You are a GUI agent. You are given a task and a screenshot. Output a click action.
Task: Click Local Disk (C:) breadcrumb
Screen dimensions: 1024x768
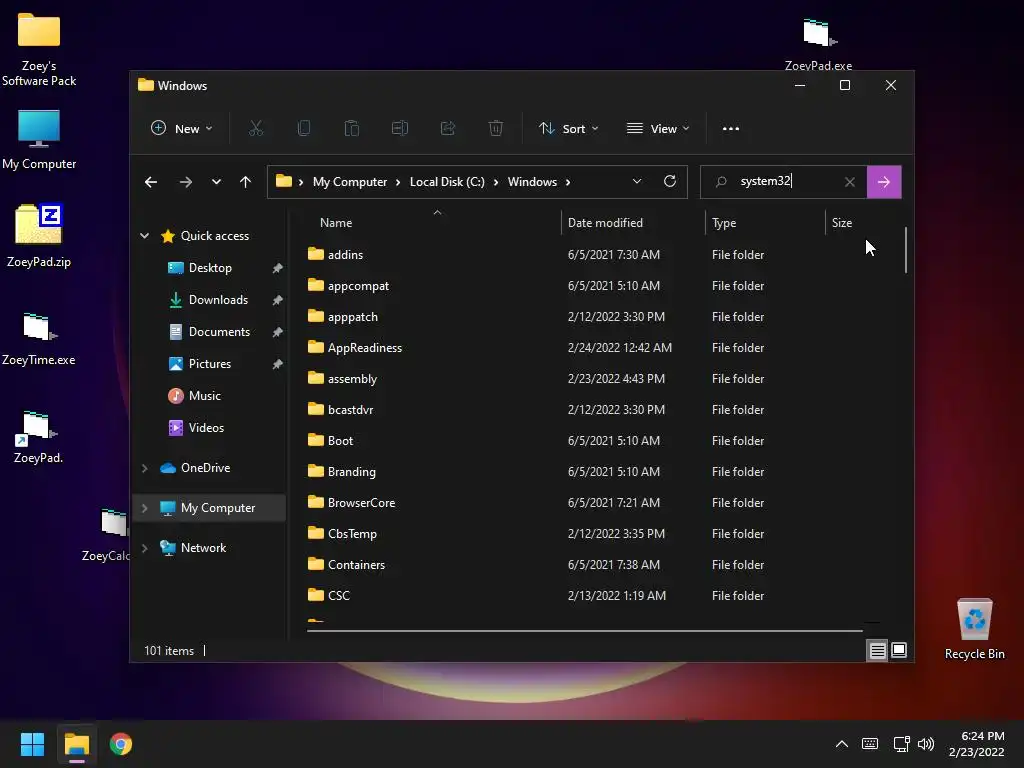[447, 182]
